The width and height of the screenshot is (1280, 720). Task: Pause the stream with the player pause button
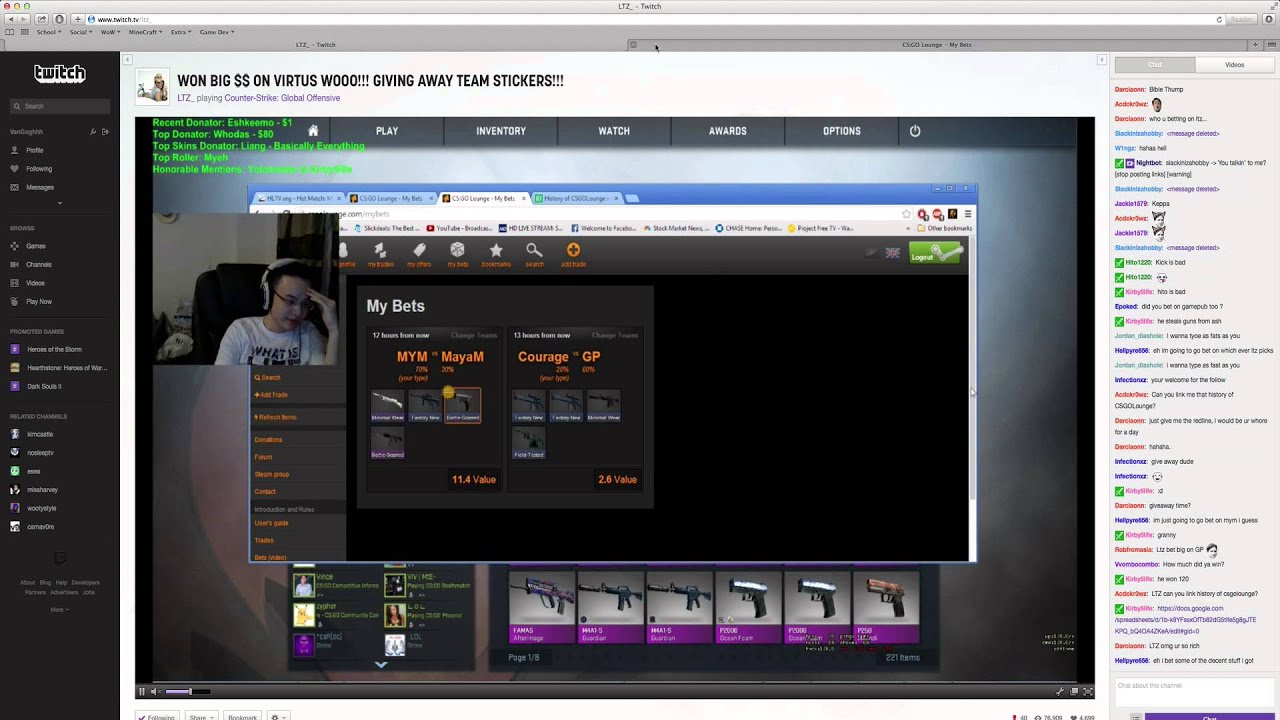(x=142, y=691)
